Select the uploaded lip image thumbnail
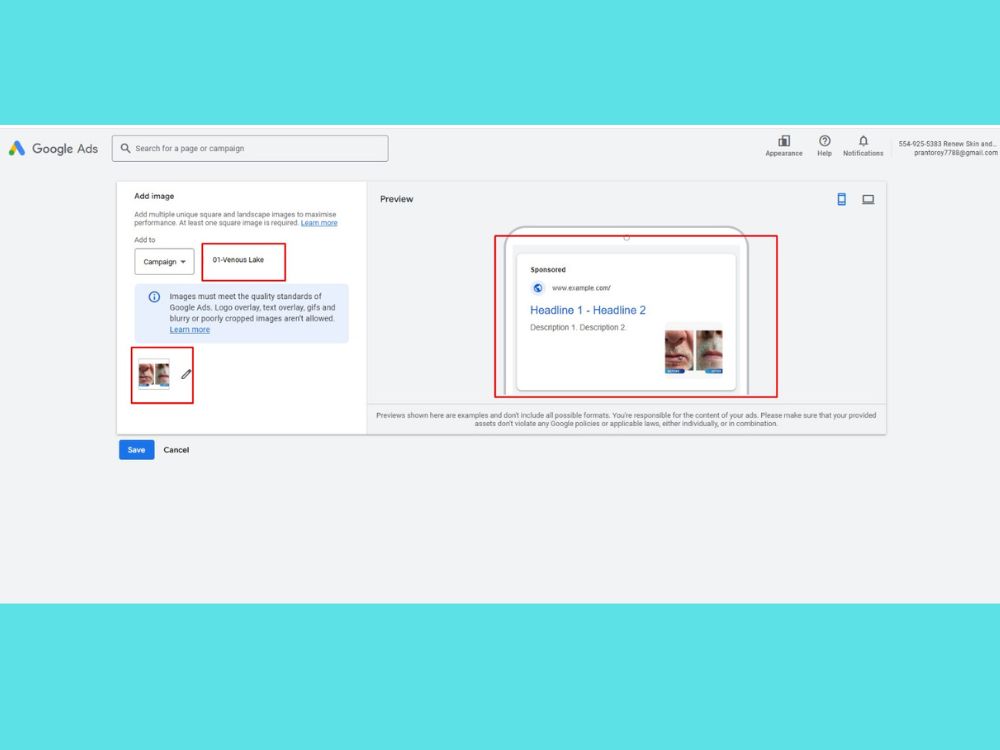 tap(154, 374)
